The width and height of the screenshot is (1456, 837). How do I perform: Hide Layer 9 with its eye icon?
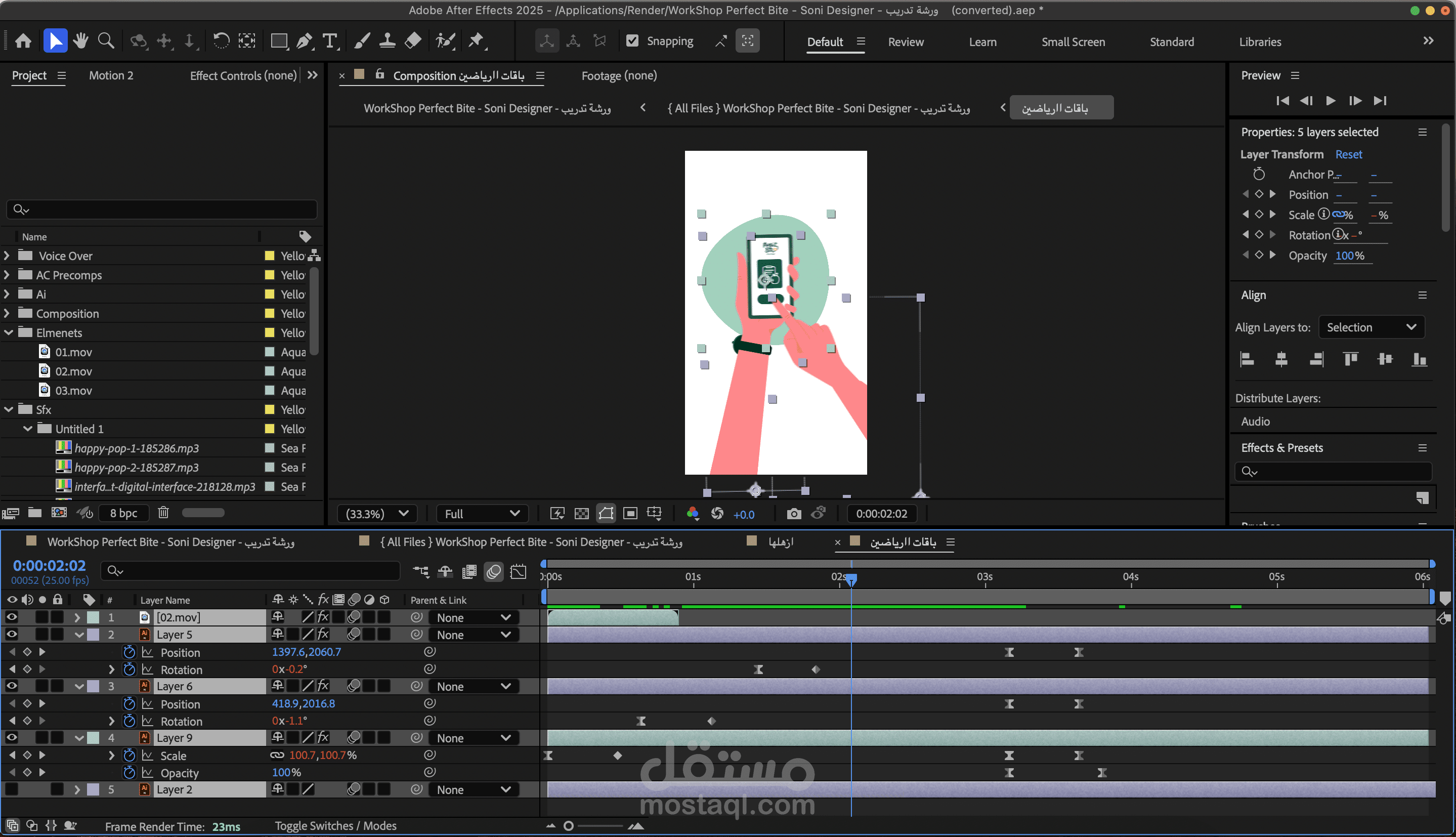(x=12, y=737)
